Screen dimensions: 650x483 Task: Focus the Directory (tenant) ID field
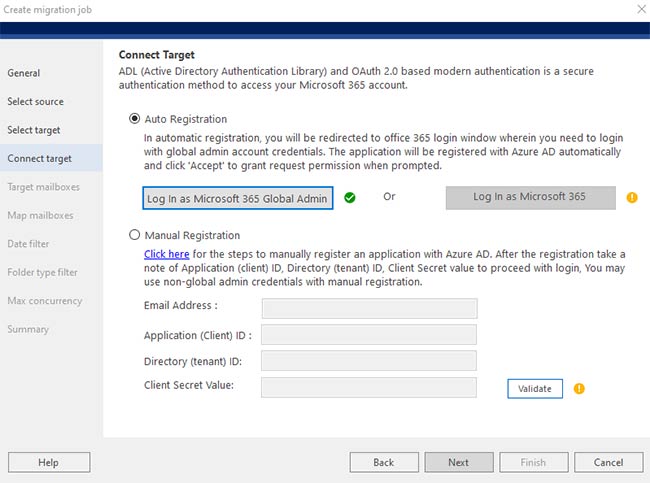[369, 361]
